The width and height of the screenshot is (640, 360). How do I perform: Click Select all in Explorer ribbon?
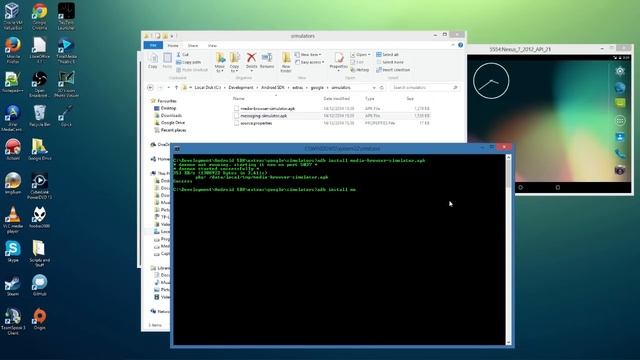pos(387,54)
